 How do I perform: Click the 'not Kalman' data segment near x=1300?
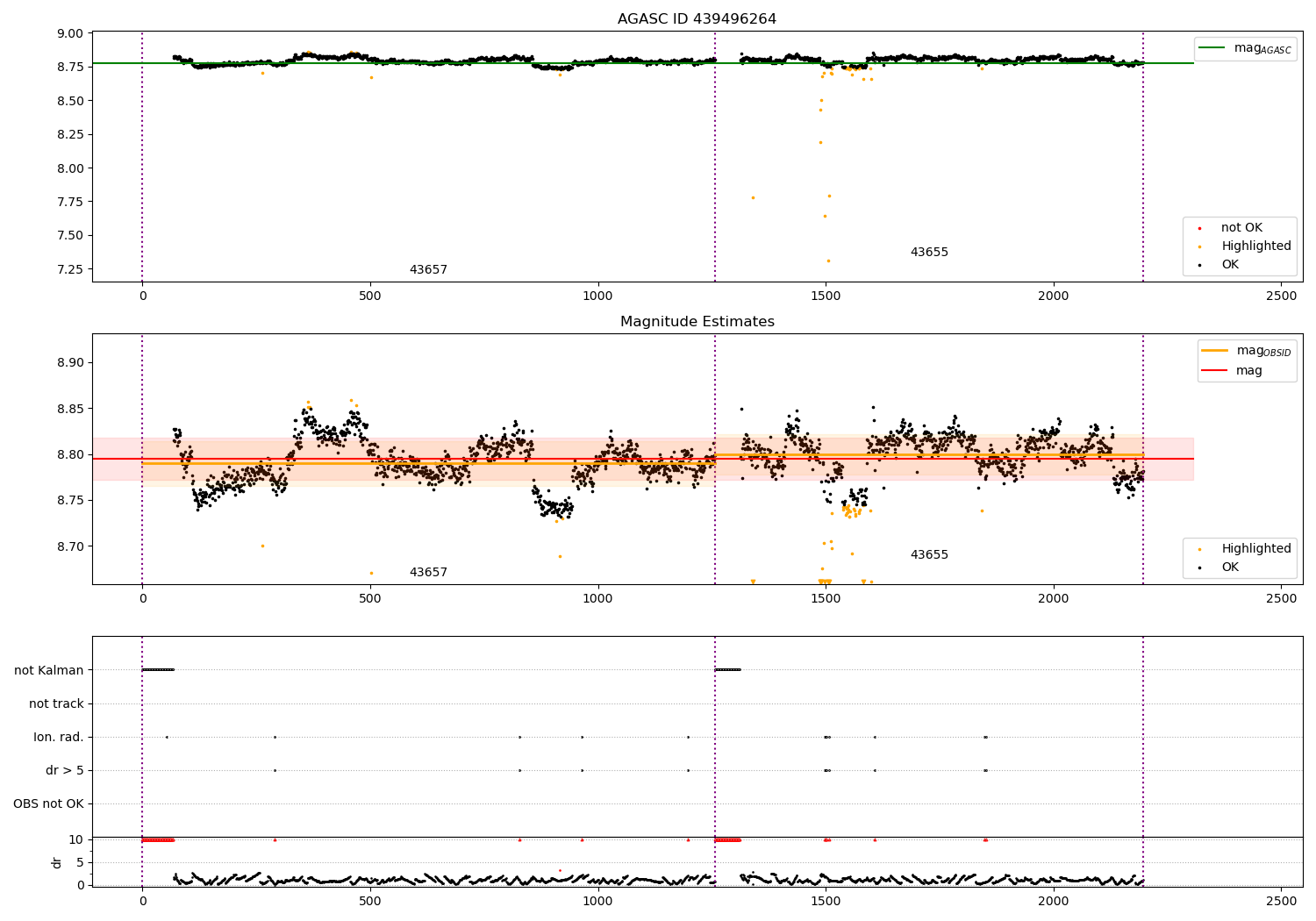coord(727,670)
